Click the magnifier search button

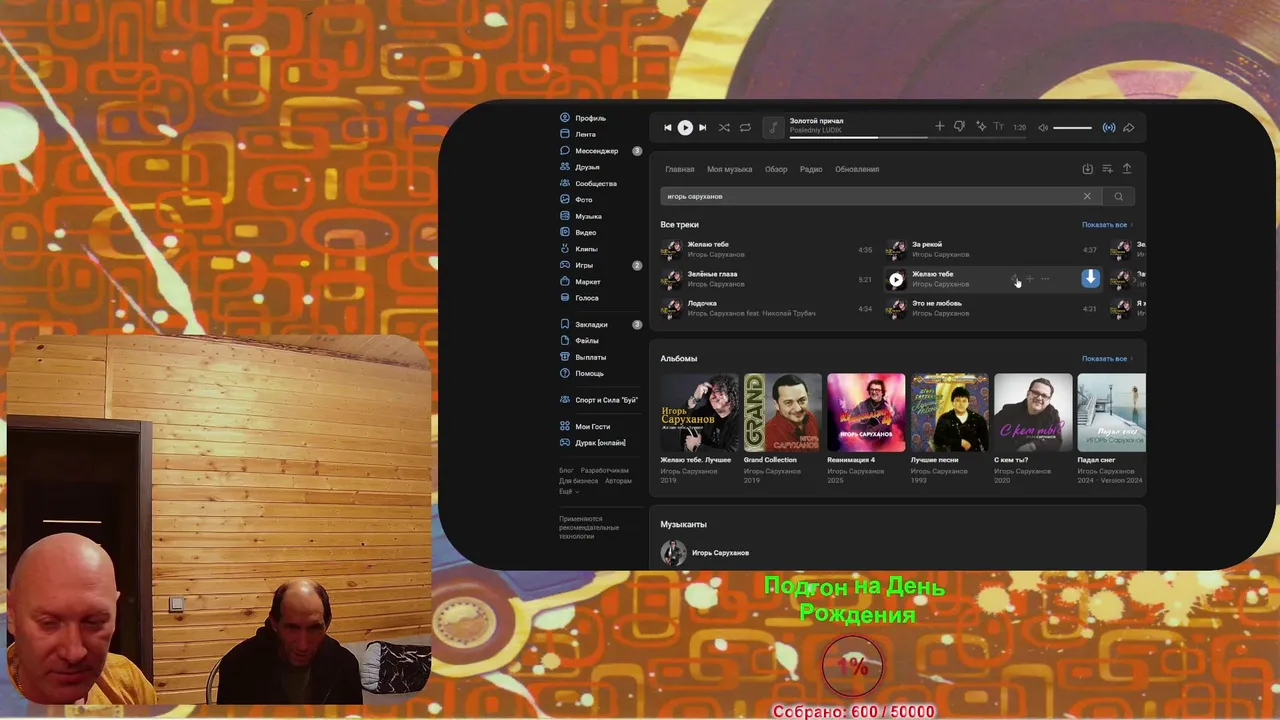point(1119,196)
